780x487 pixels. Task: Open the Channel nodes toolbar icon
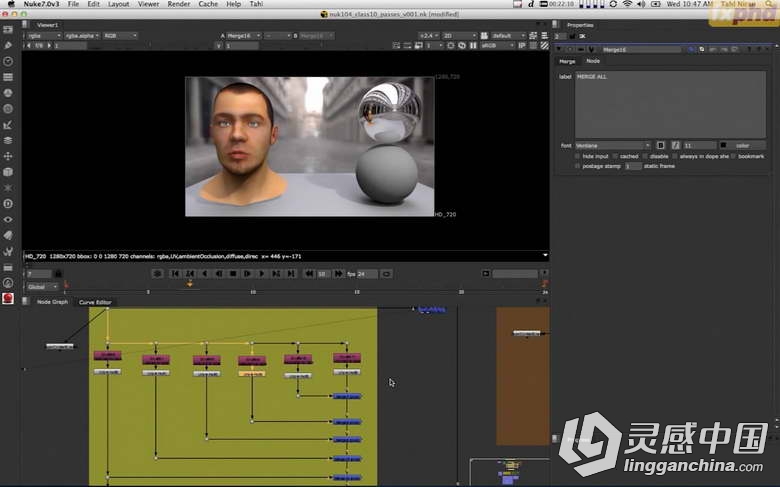[x=8, y=77]
